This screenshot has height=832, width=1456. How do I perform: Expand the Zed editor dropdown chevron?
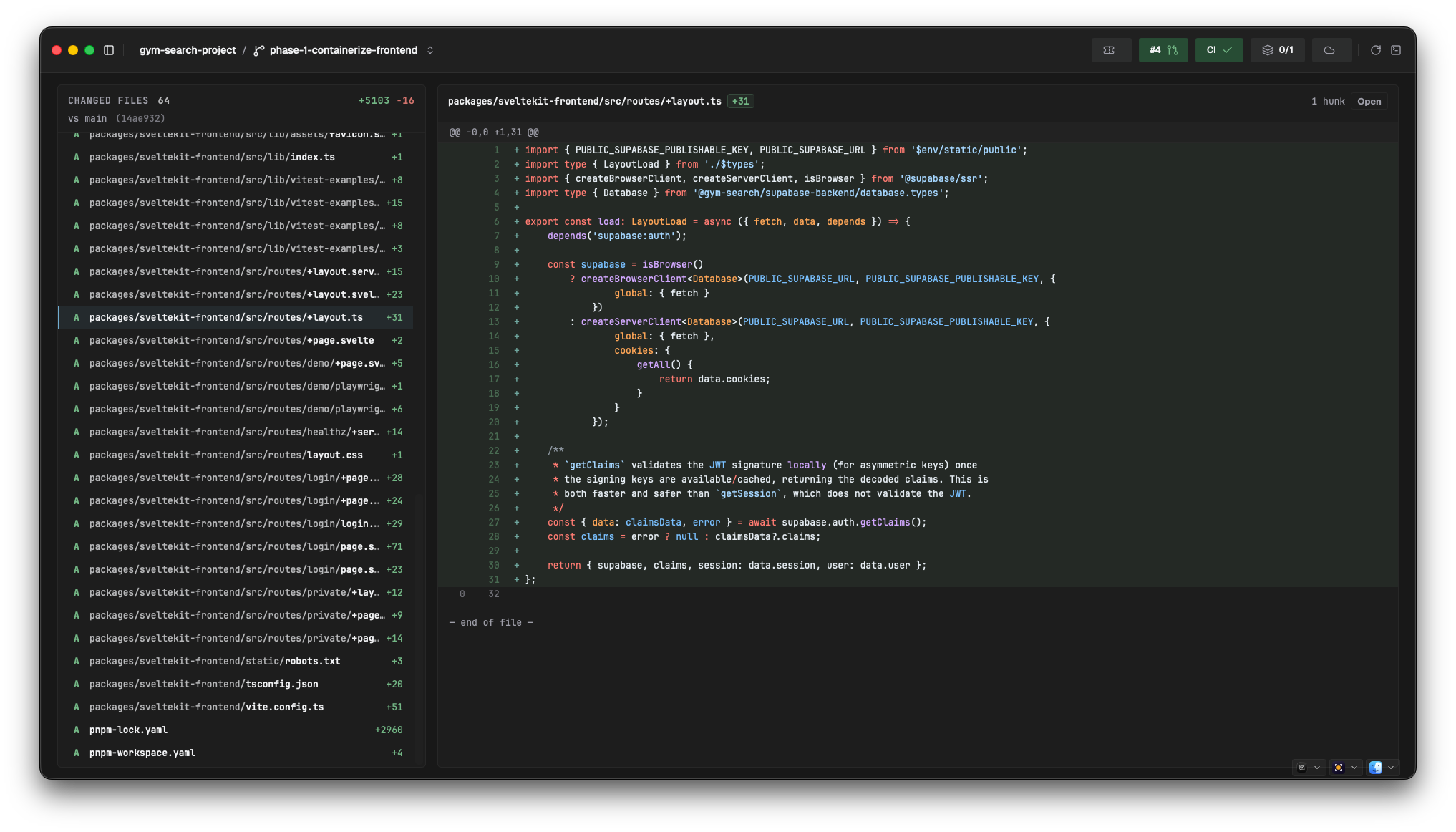click(x=1317, y=768)
